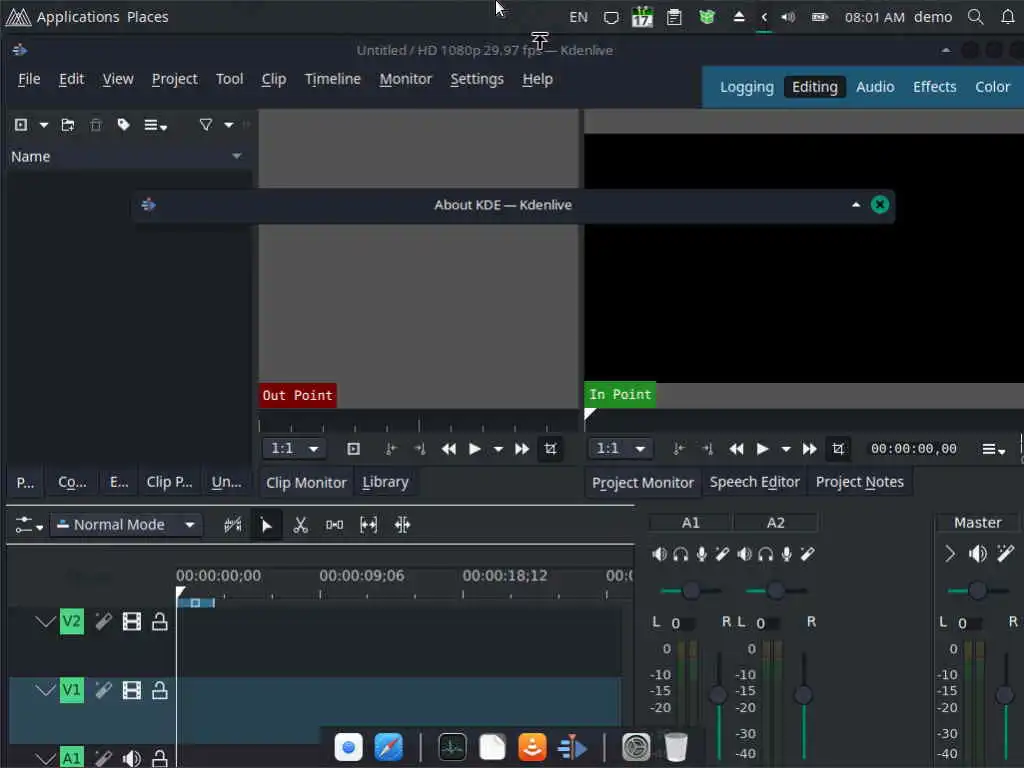Adjust Master balance slider knob
This screenshot has width=1024, height=768.
[978, 591]
